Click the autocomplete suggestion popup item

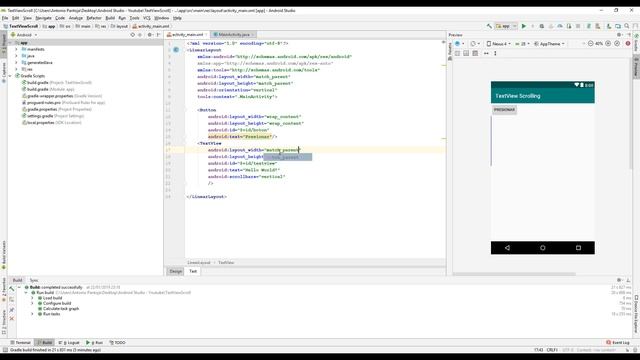click(288, 157)
